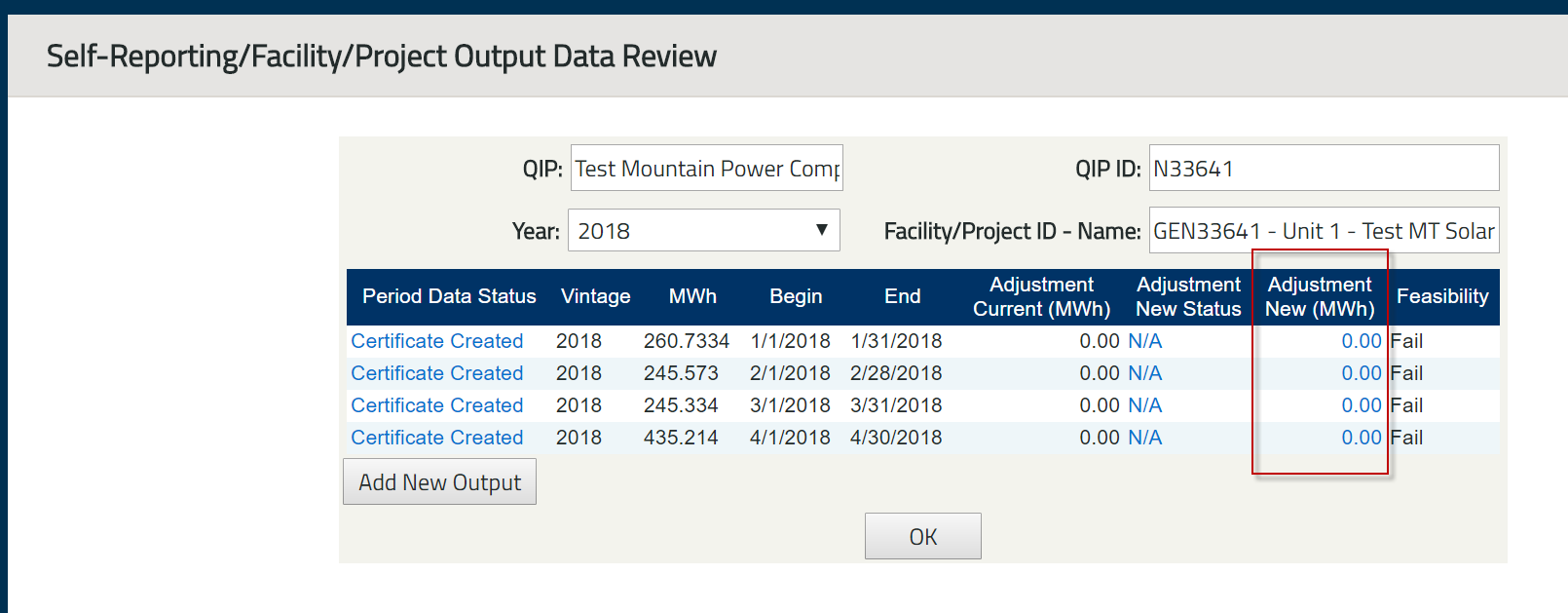The image size is (1568, 613).
Task: Click Adjustment New 0.00 value in March row
Action: tap(1361, 405)
